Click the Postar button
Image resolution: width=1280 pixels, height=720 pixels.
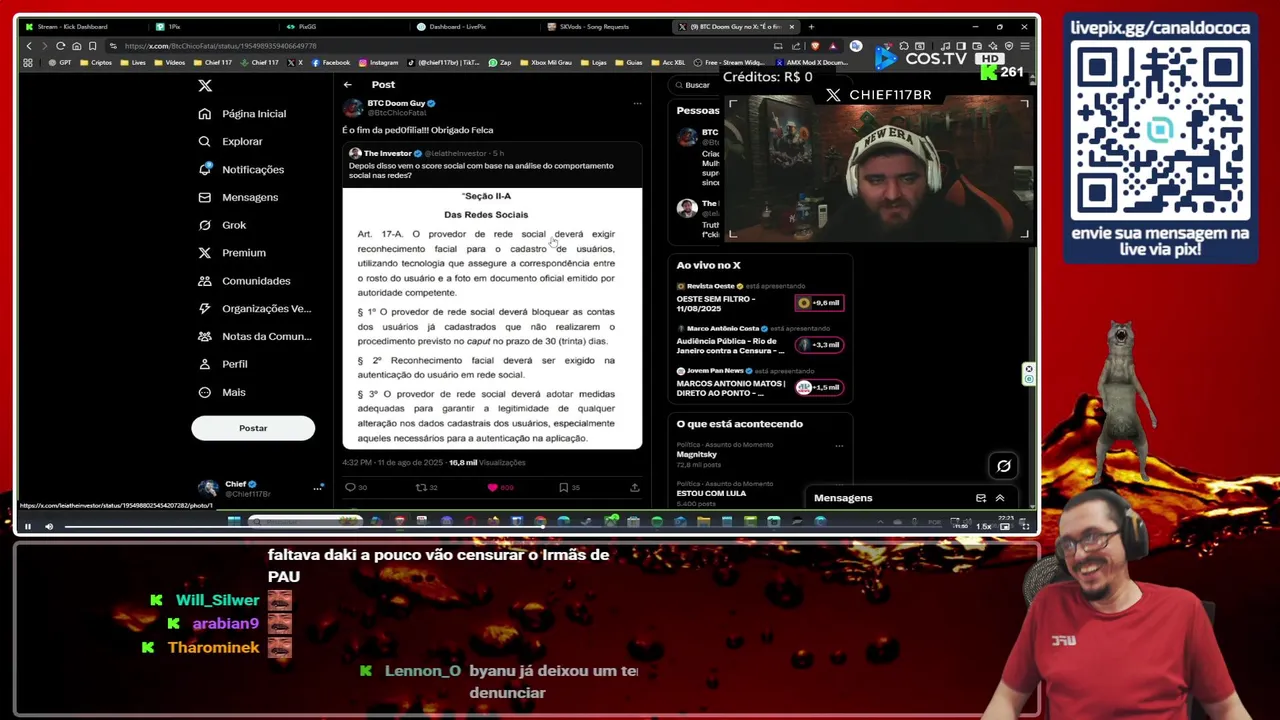coord(253,428)
